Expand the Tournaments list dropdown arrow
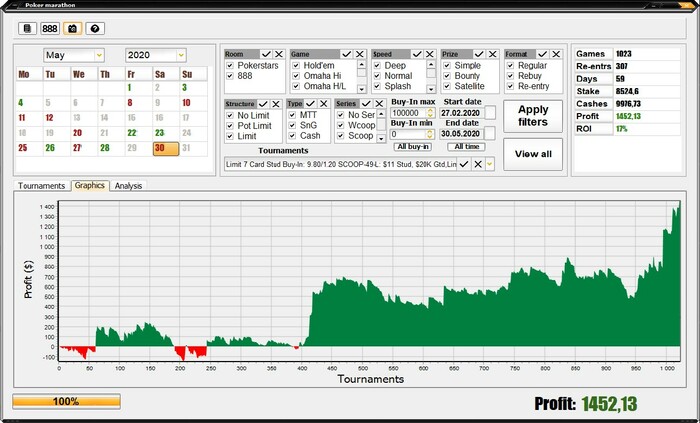This screenshot has width=700, height=423. click(x=490, y=164)
